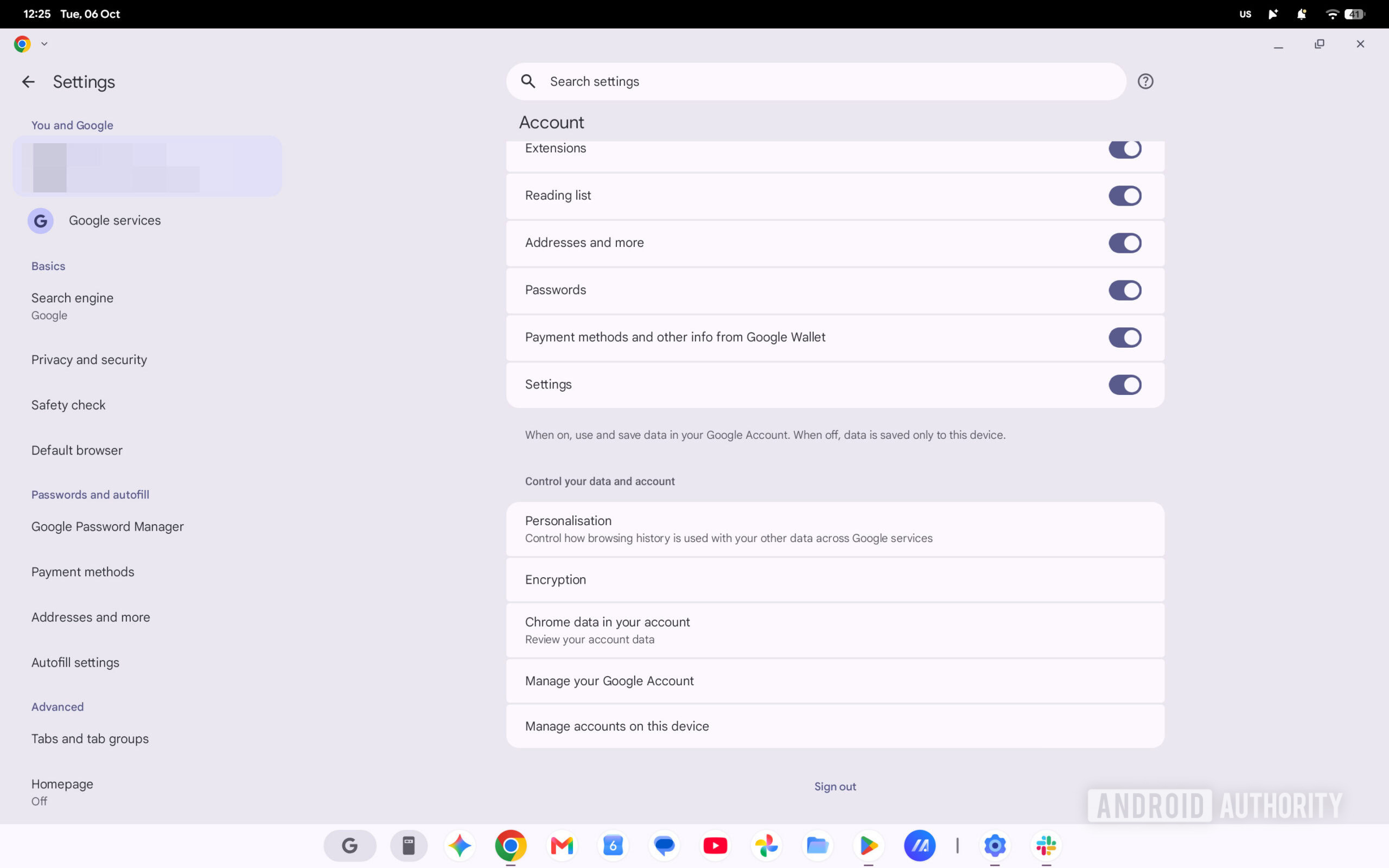1389x868 pixels.
Task: Launch the Gemini app from taskbar
Action: [460, 845]
